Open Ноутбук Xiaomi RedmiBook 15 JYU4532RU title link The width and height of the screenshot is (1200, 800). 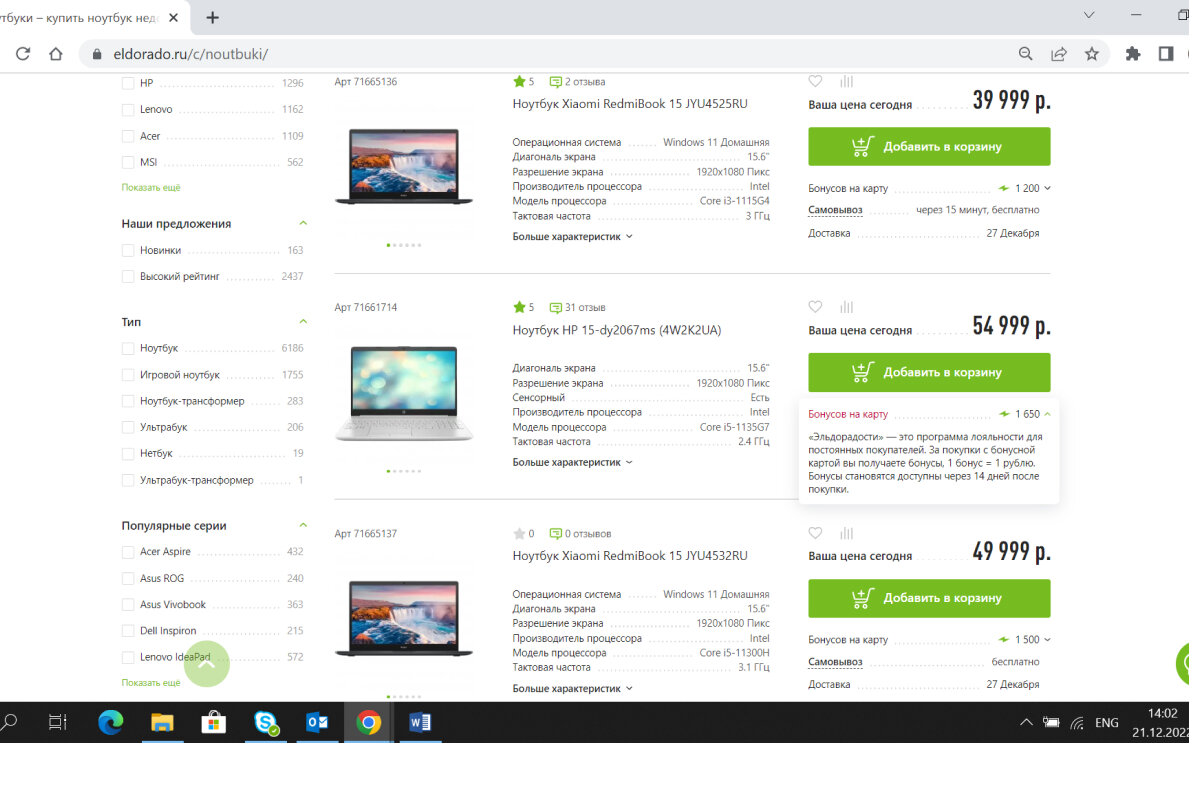point(630,556)
